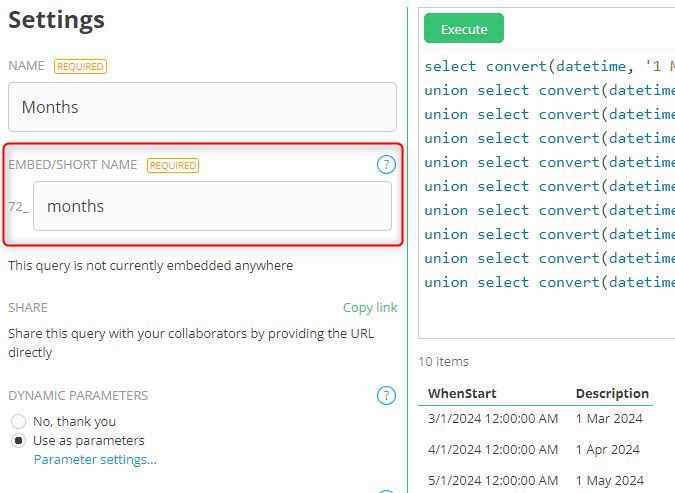The height and width of the screenshot is (493, 675).
Task: Select the 3/1/2024 12:00:00 AM cell
Action: tap(493, 418)
